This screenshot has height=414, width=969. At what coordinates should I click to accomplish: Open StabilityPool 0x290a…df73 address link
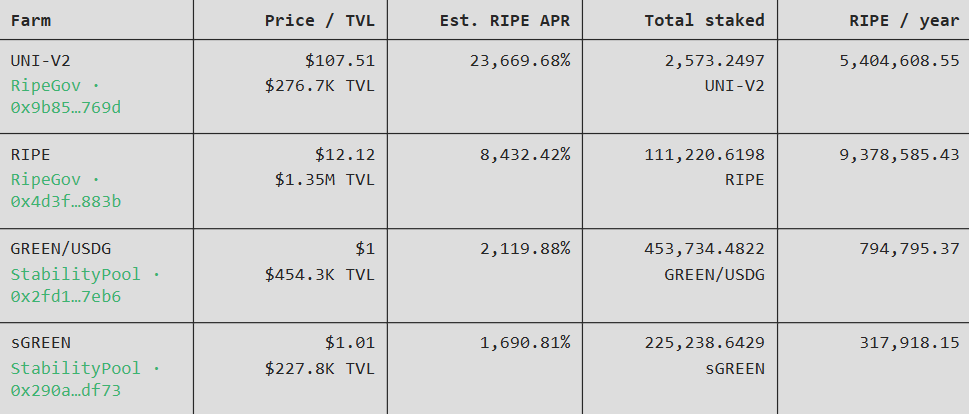[x=85, y=379]
